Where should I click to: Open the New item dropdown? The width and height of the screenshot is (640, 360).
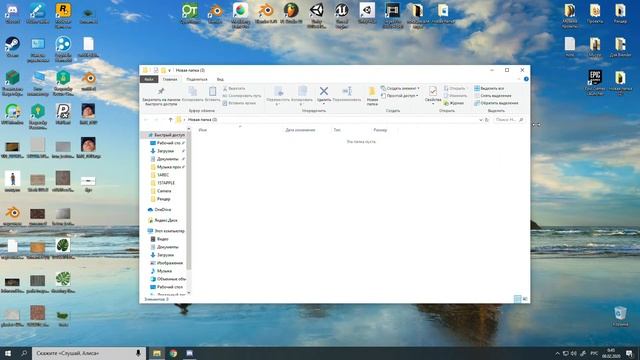[x=400, y=89]
